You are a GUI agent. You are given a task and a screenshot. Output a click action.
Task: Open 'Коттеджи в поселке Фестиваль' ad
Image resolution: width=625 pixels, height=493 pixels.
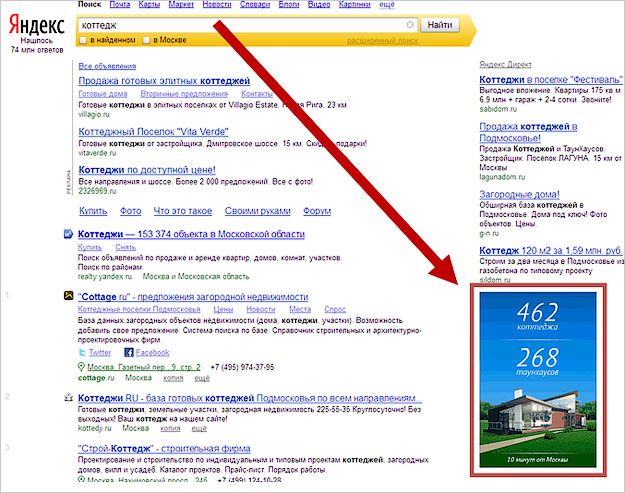tap(551, 79)
